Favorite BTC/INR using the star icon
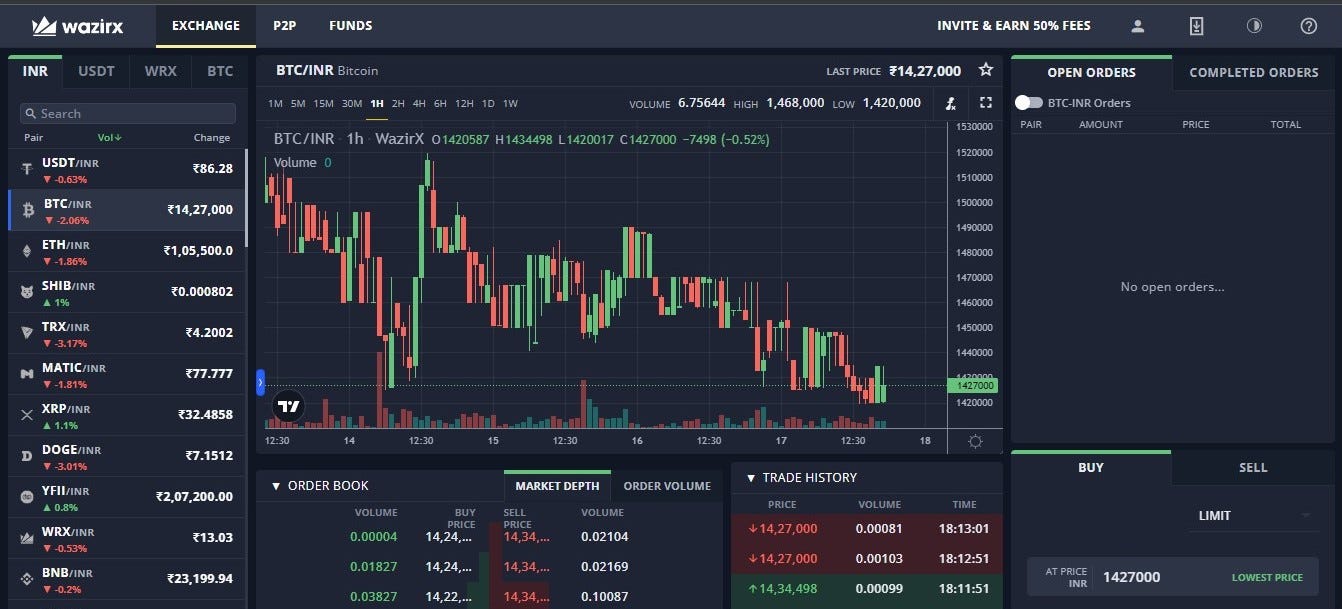1342x609 pixels. click(986, 70)
